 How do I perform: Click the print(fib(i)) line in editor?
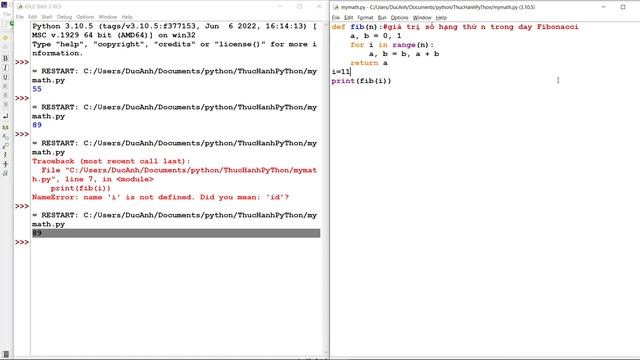(361, 81)
